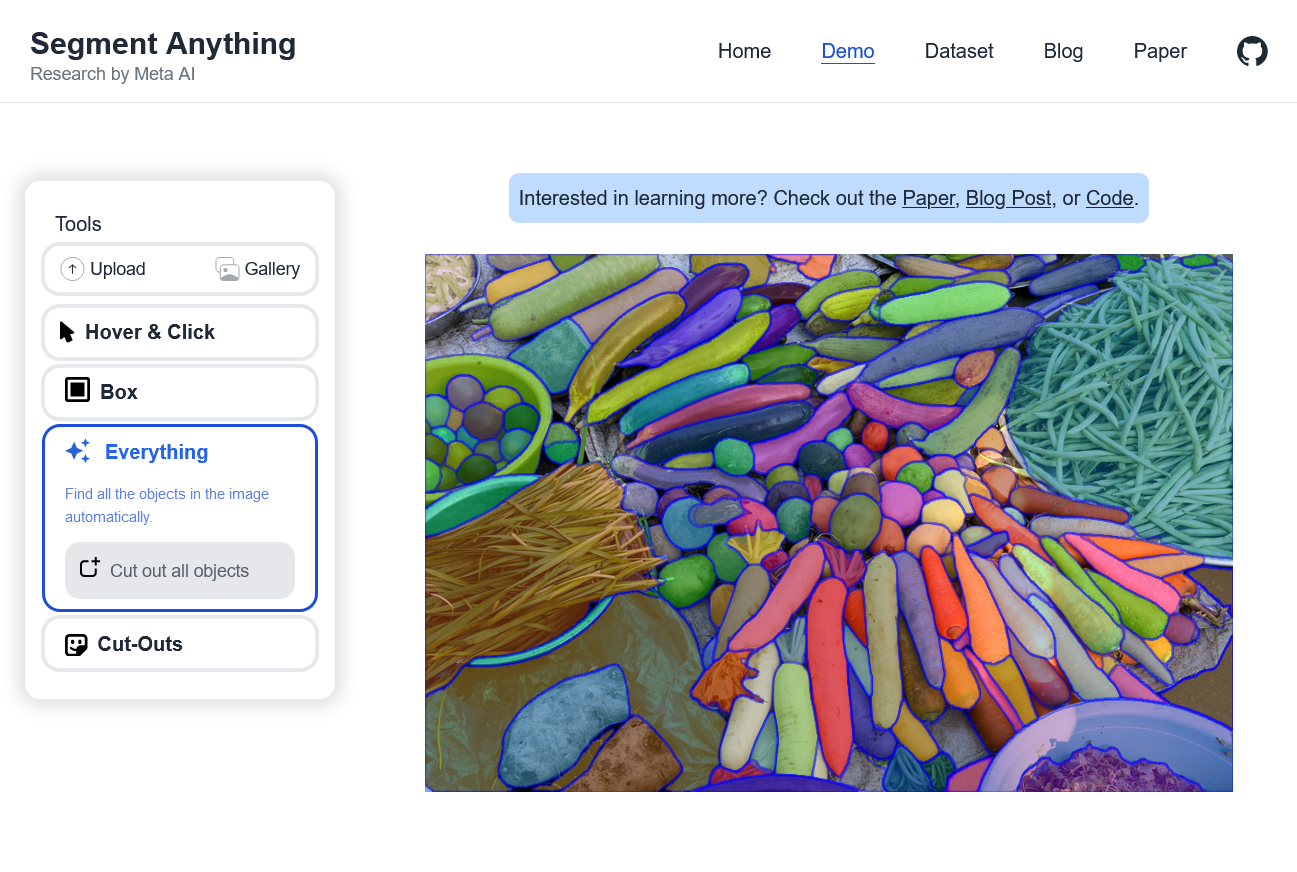Open the Blog nav item

(x=1063, y=51)
